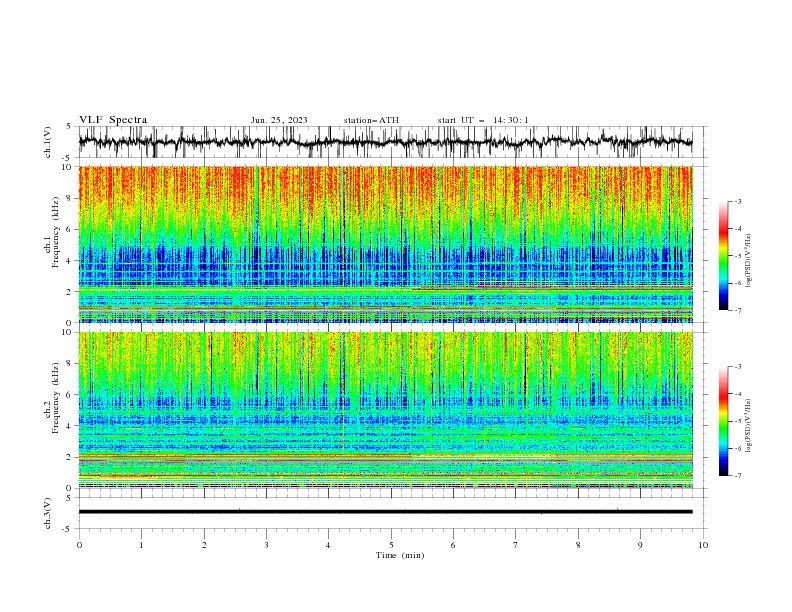Click the time axis tick label "4"
Image resolution: width=792 pixels, height=612 pixels.
click(328, 545)
